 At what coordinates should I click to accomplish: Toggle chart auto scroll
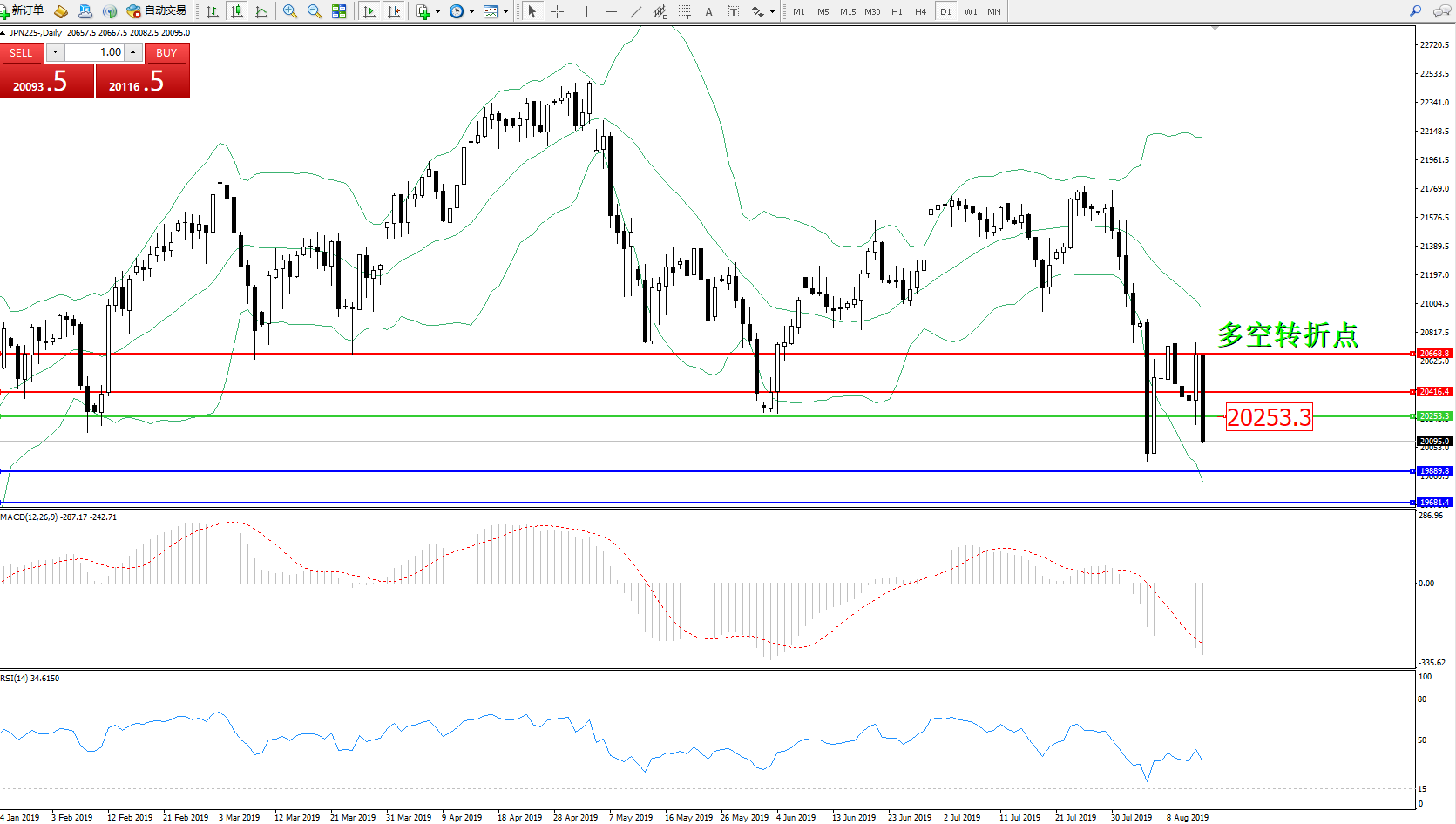[x=369, y=11]
